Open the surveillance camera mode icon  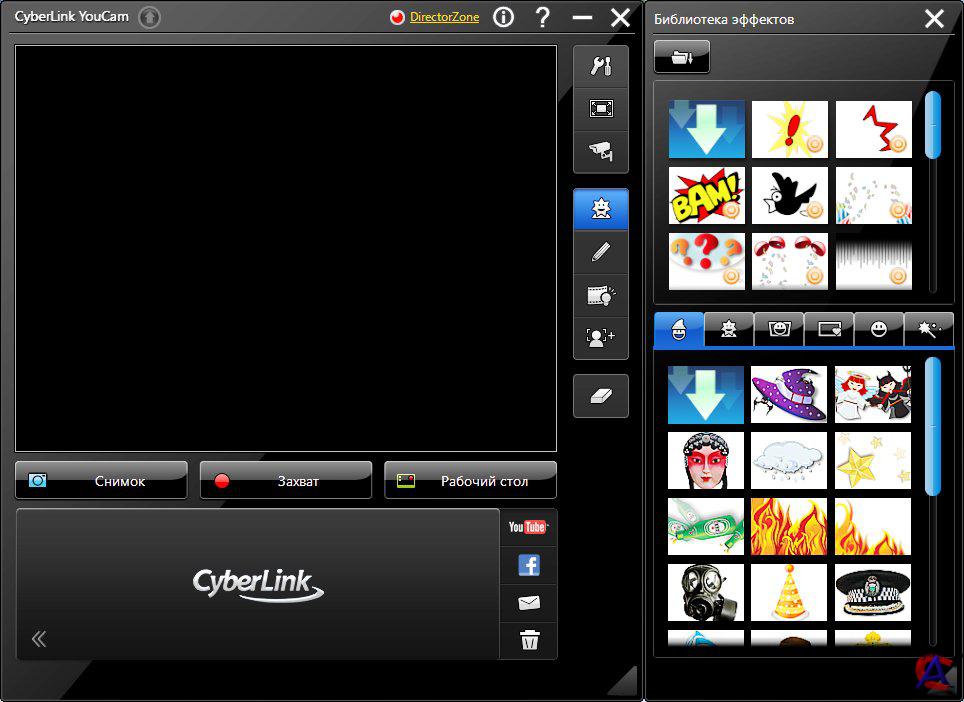601,151
